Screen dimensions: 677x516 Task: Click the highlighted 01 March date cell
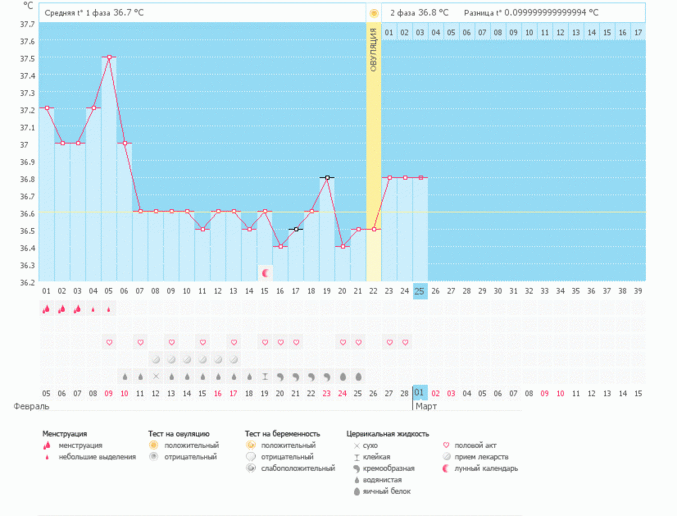(420, 393)
